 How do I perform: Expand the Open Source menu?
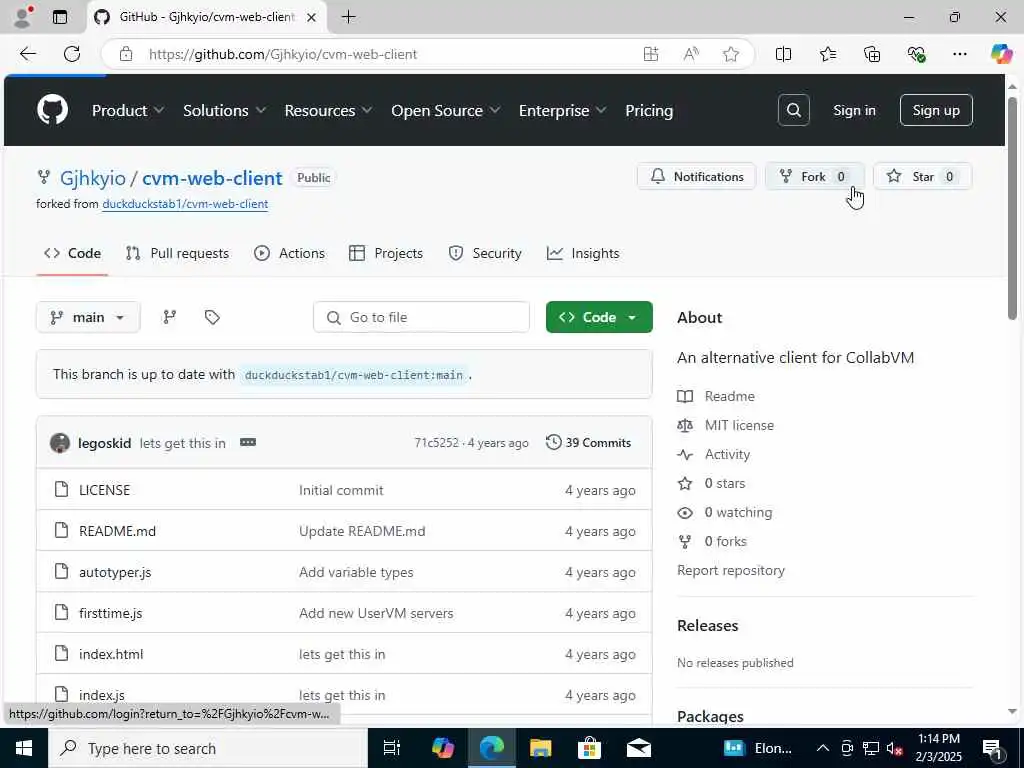point(446,110)
